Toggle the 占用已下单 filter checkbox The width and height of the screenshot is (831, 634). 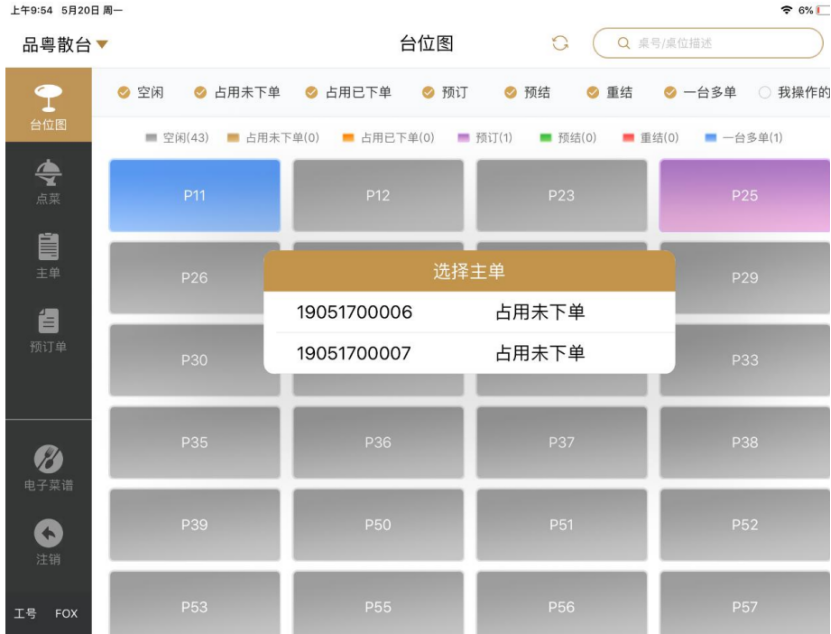[312, 93]
